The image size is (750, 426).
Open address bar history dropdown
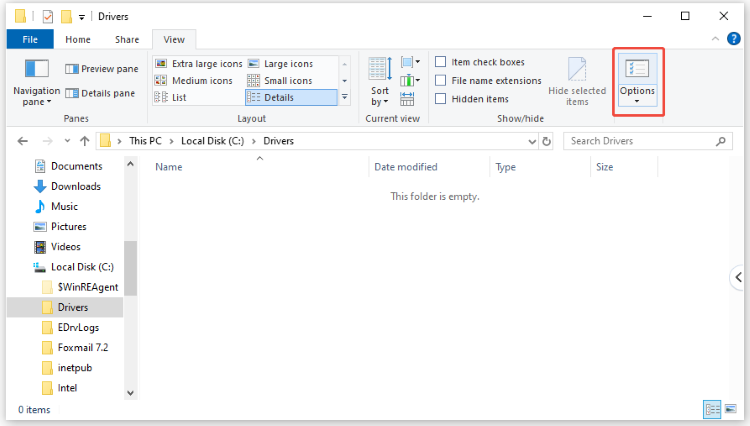(532, 142)
